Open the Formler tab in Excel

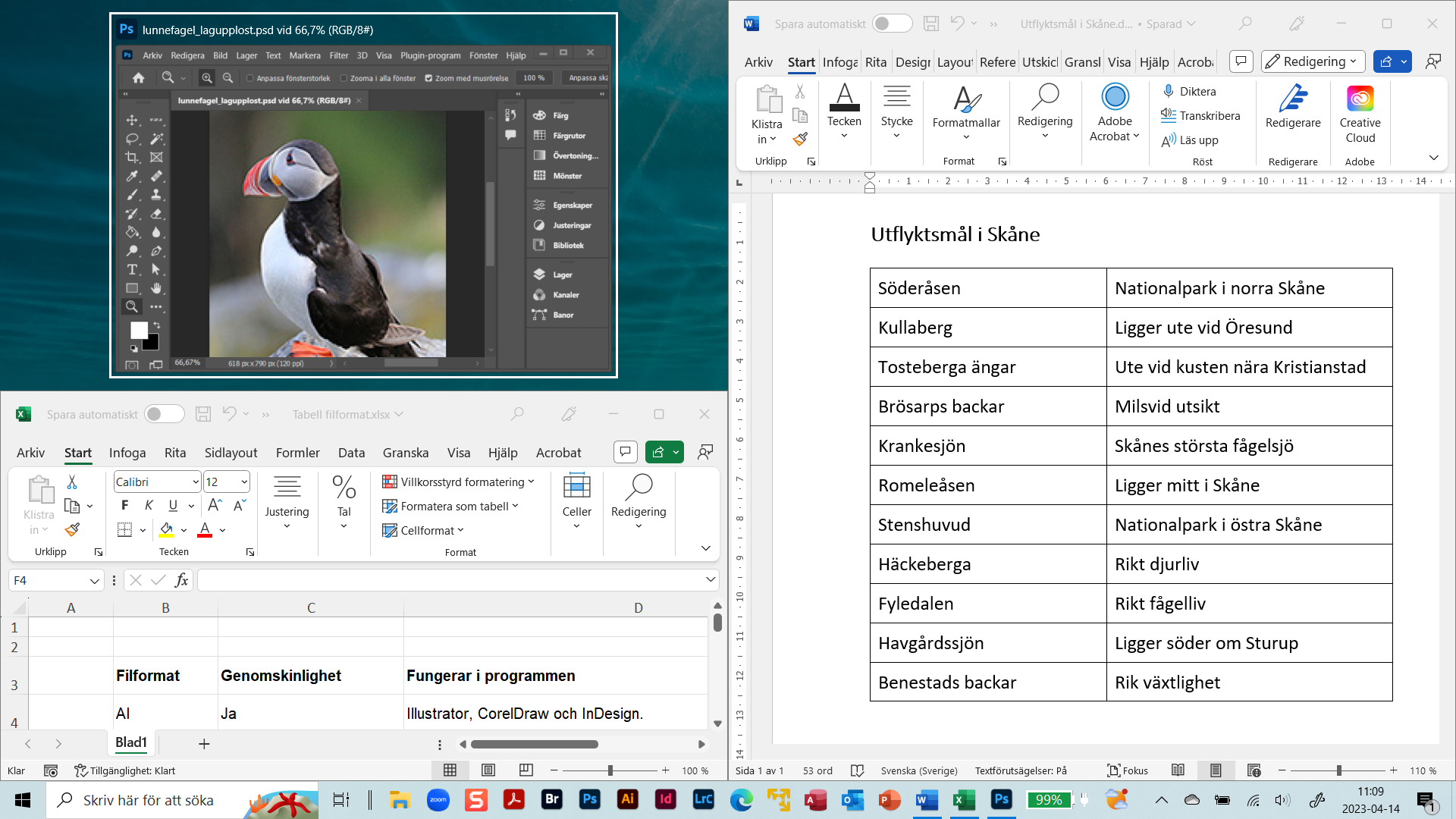coord(297,452)
